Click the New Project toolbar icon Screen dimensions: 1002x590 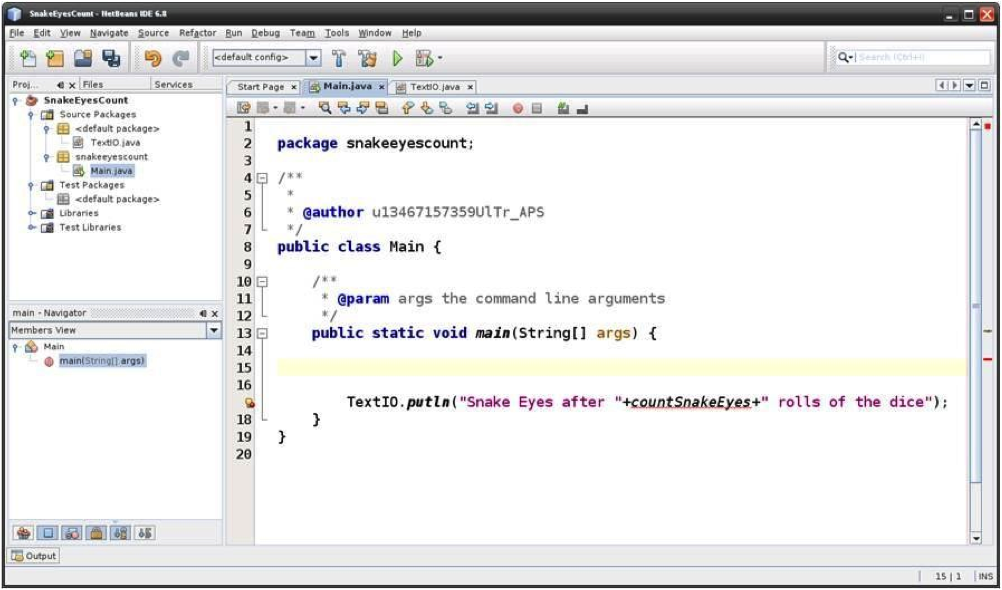pyautogui.click(x=56, y=58)
